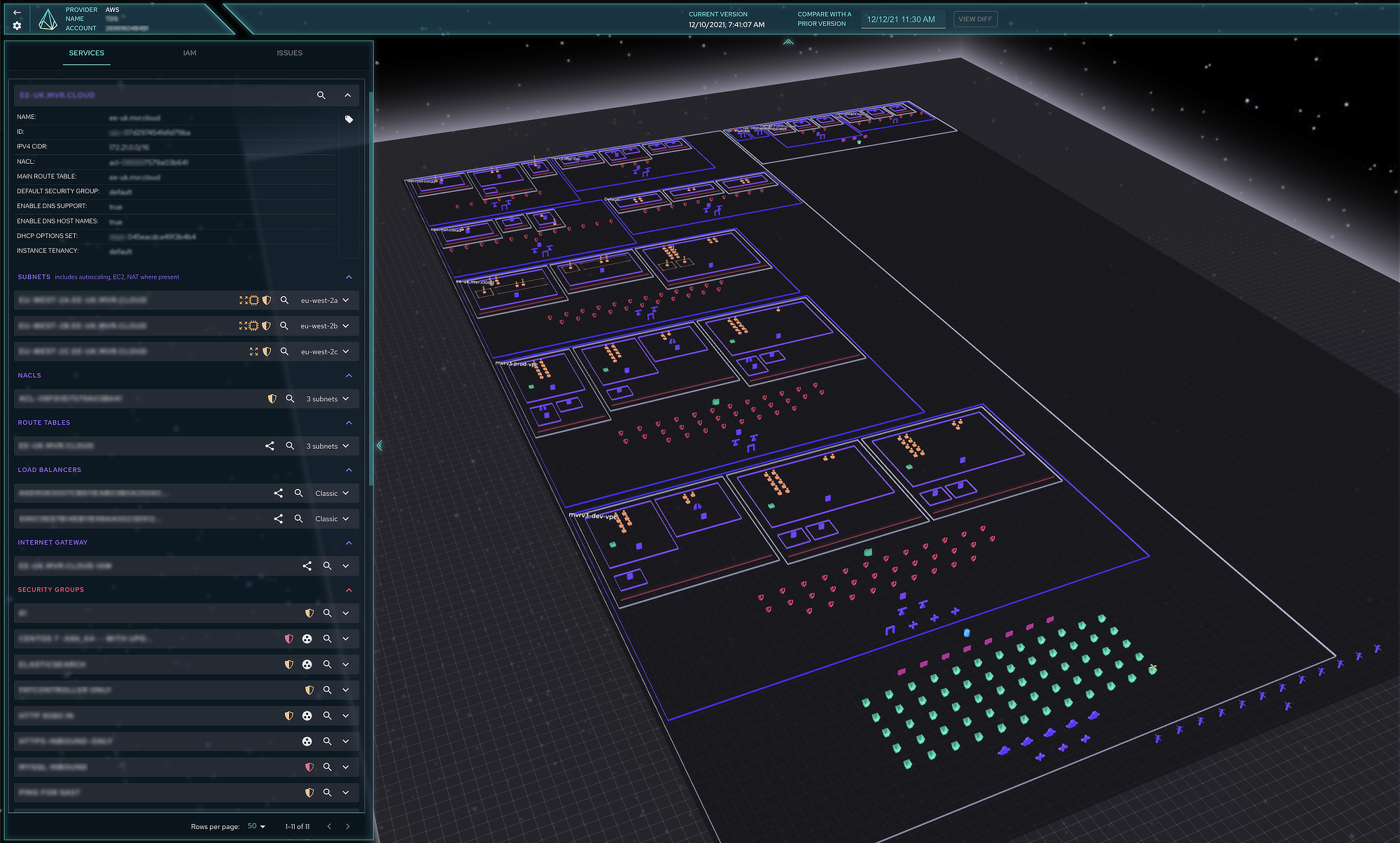Viewport: 1400px width, 843px height.
Task: Expand route table 3 subnets dropdown
Action: (346, 446)
